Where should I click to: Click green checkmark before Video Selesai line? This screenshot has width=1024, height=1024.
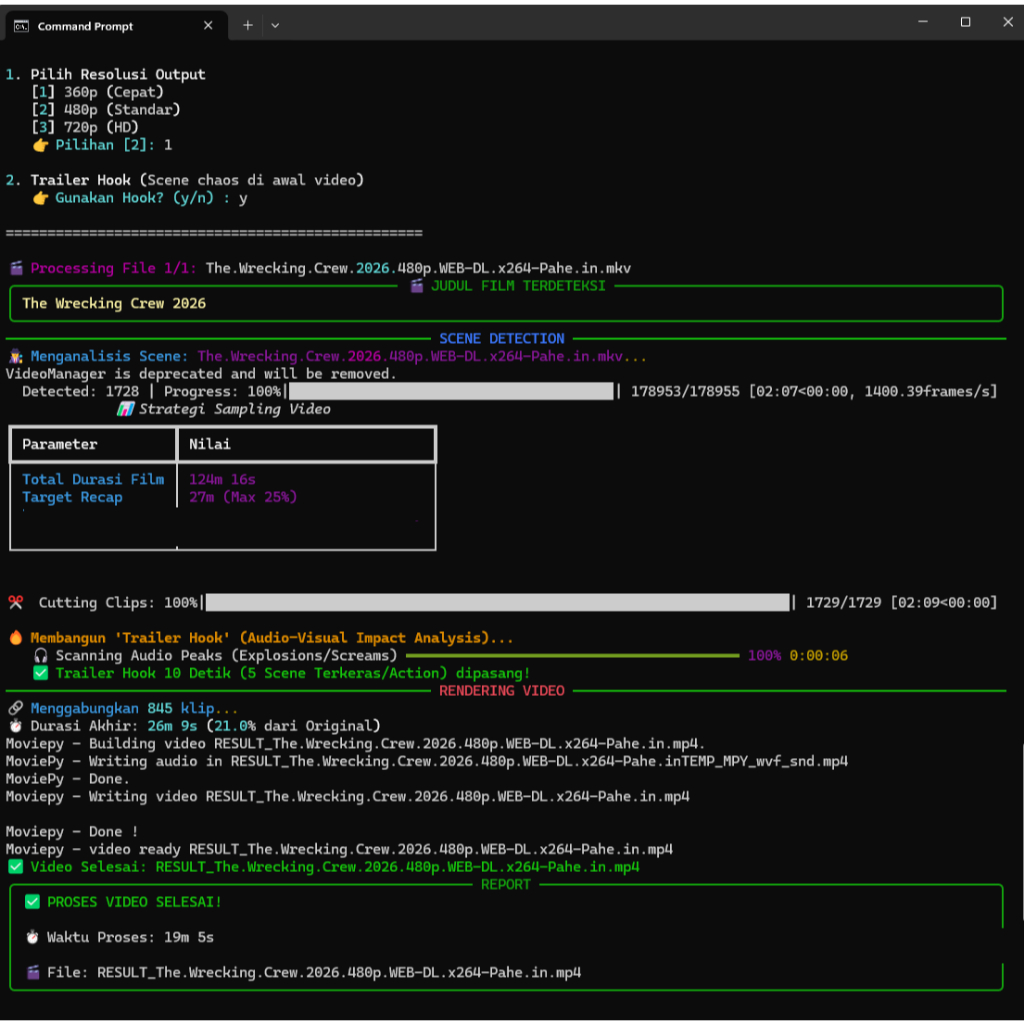15,867
